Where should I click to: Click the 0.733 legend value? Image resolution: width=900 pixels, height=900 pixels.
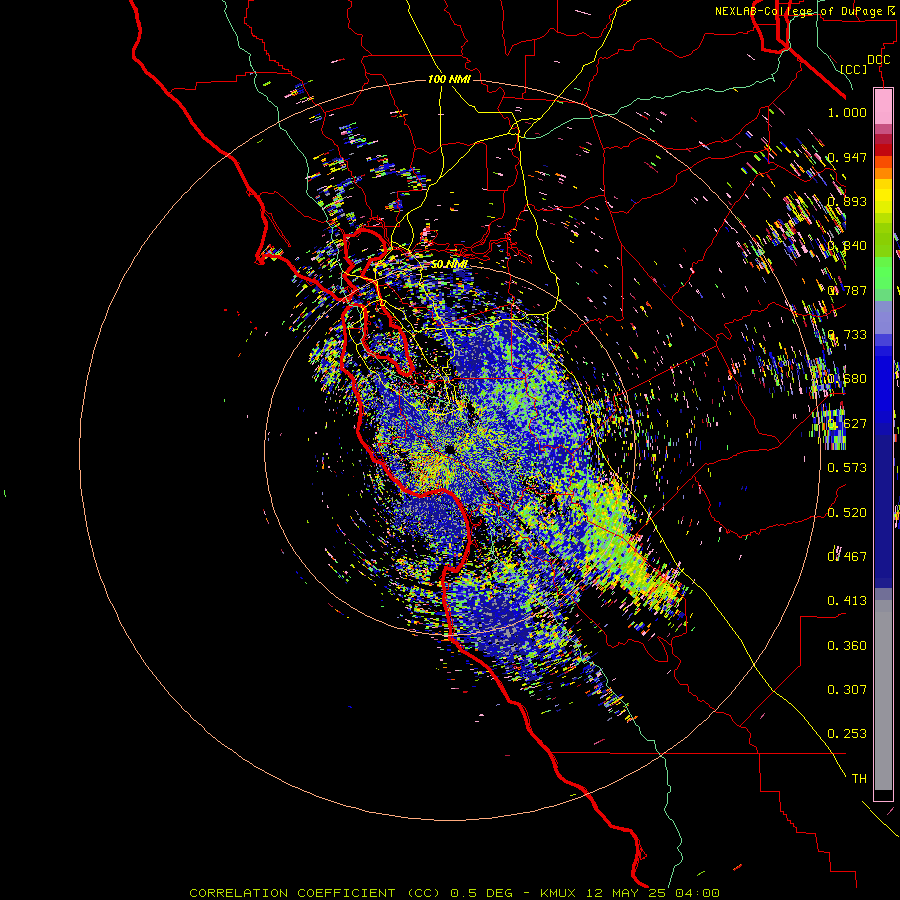(x=847, y=335)
